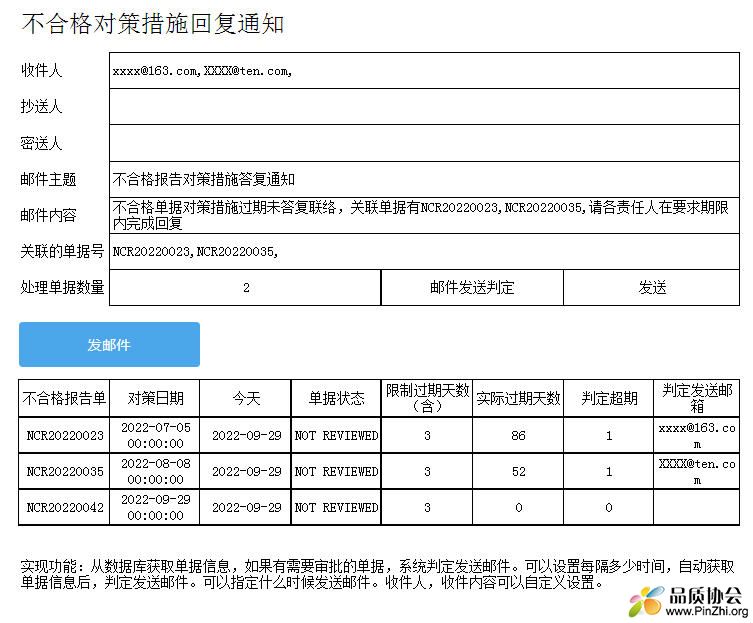Click date 2022-08-08 00:00:00
This screenshot has width=753, height=623.
coord(155,471)
